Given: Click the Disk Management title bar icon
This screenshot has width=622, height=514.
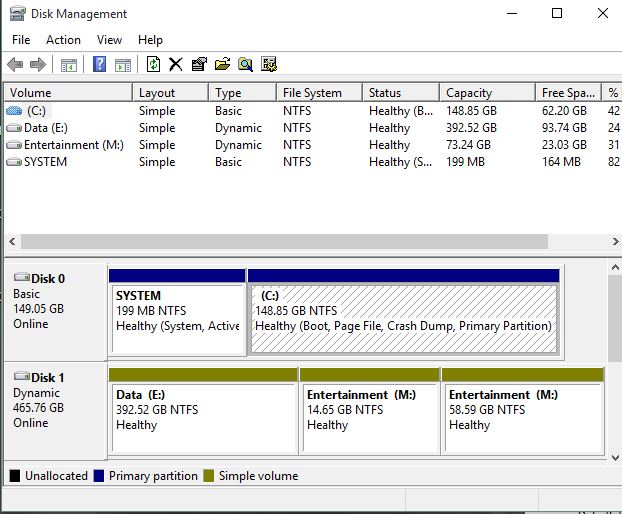Looking at the screenshot, I should 18,13.
